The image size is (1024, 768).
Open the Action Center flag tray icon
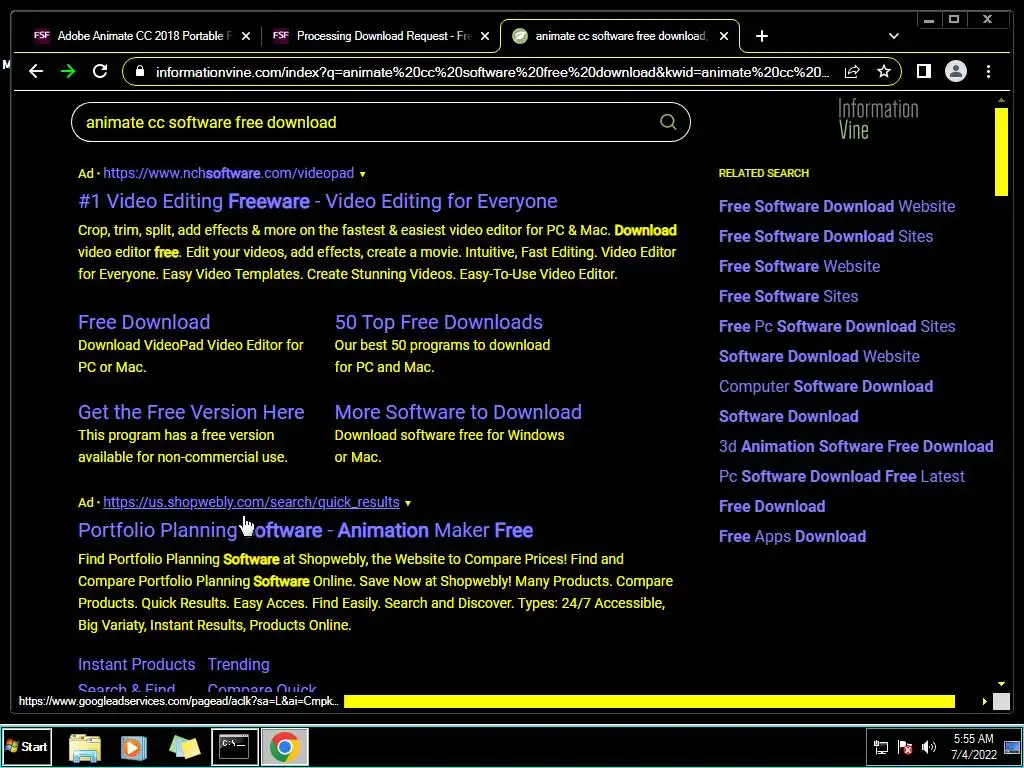(x=905, y=747)
